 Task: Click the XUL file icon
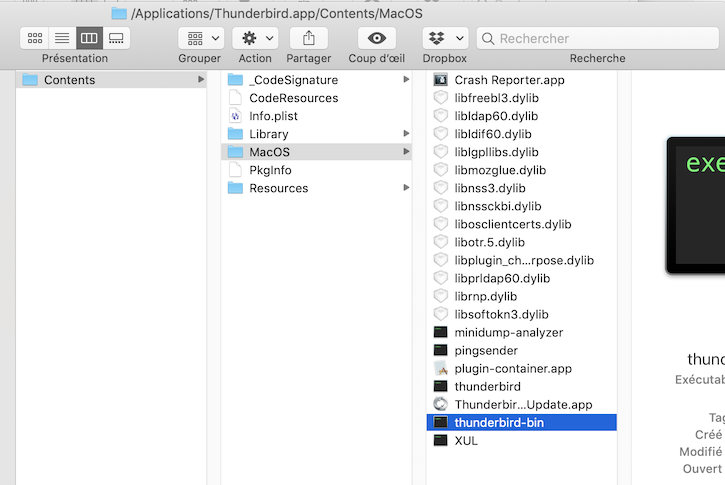441,440
